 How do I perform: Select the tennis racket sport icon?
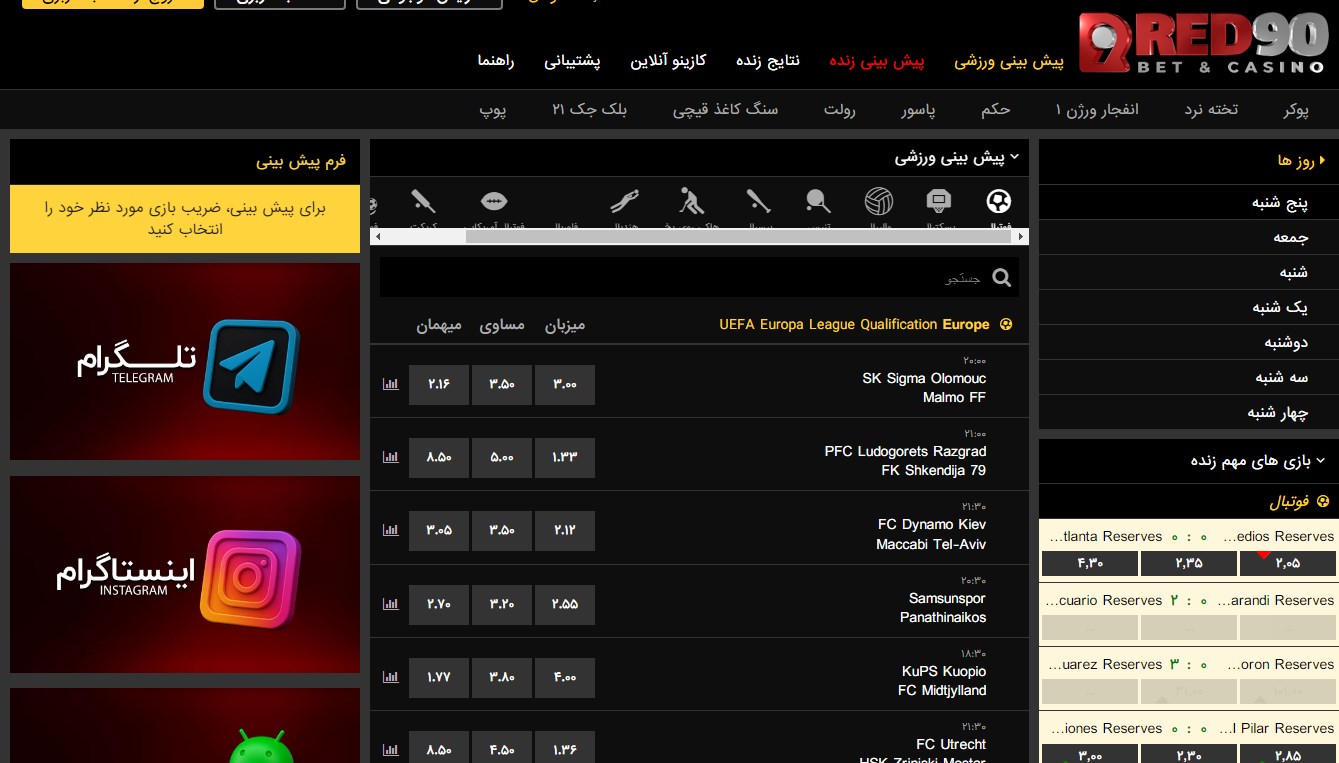coord(819,202)
